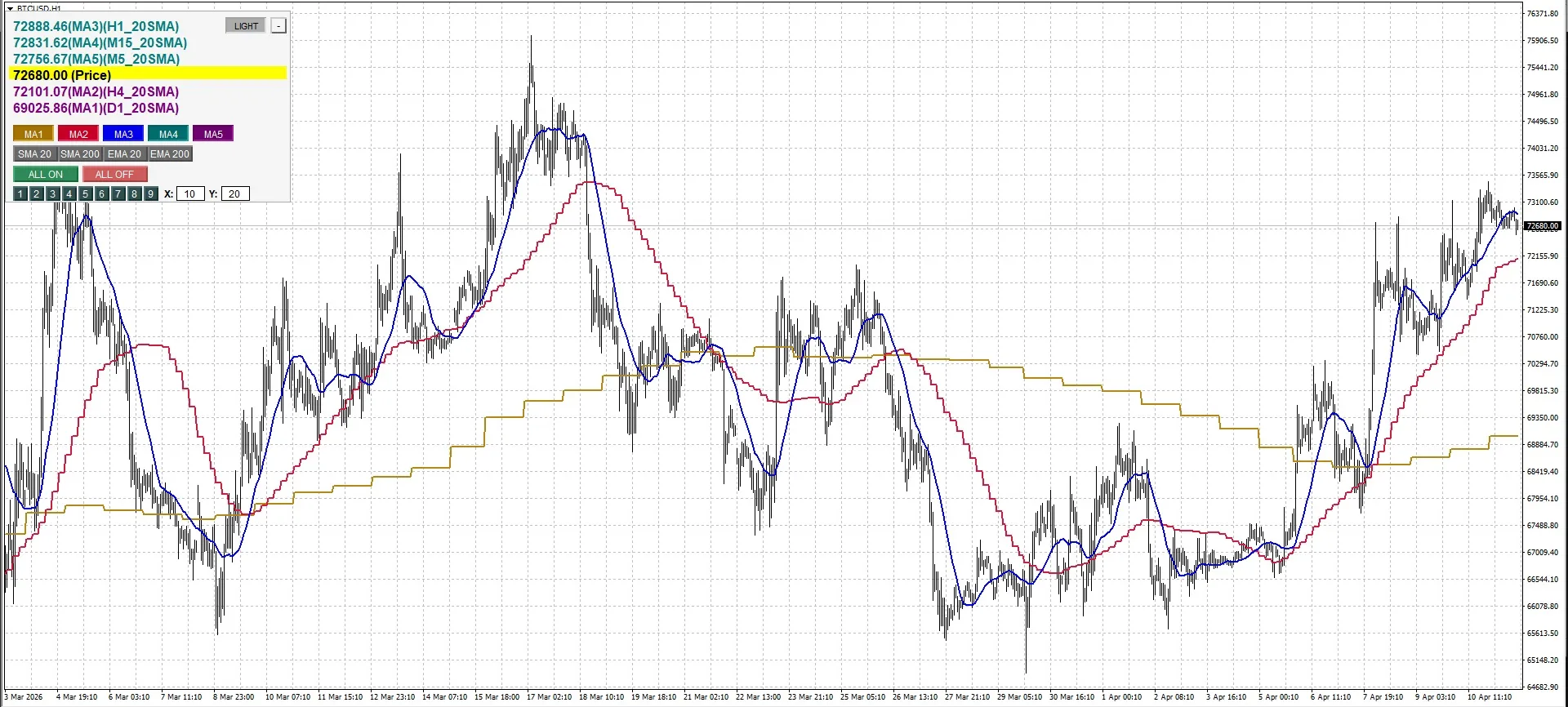Click the Y offset input field

point(235,194)
